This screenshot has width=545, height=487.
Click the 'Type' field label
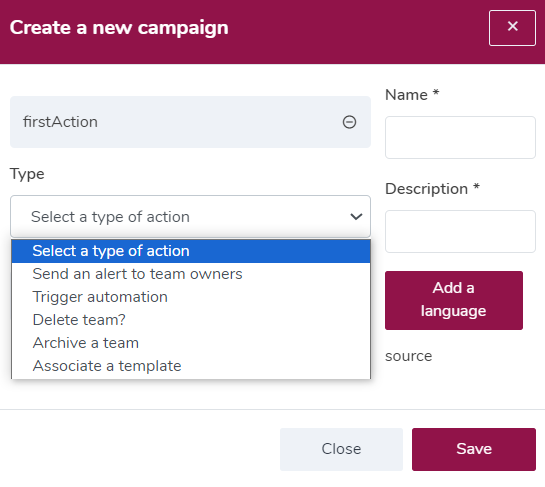(x=27, y=174)
